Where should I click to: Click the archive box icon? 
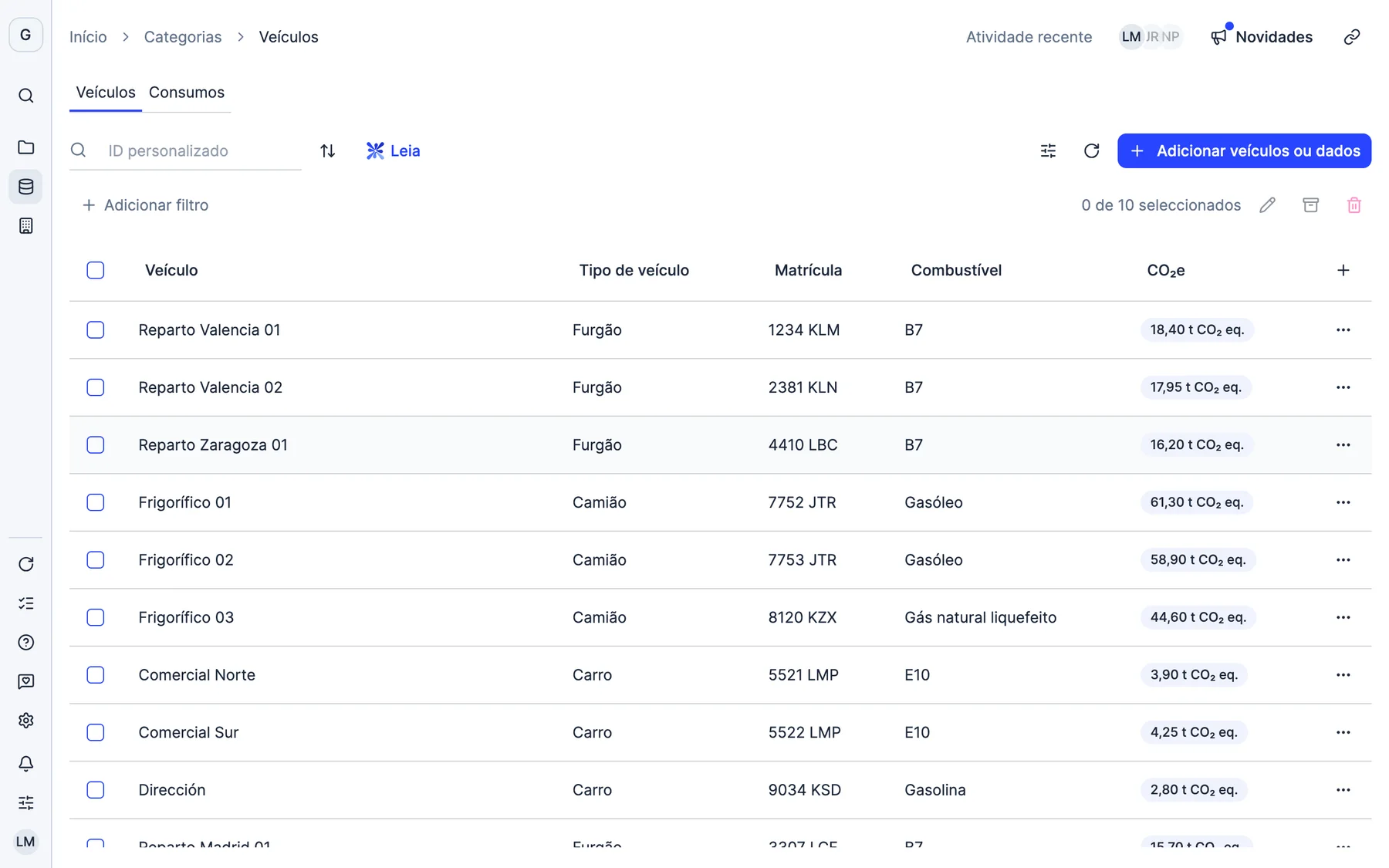(x=1310, y=205)
